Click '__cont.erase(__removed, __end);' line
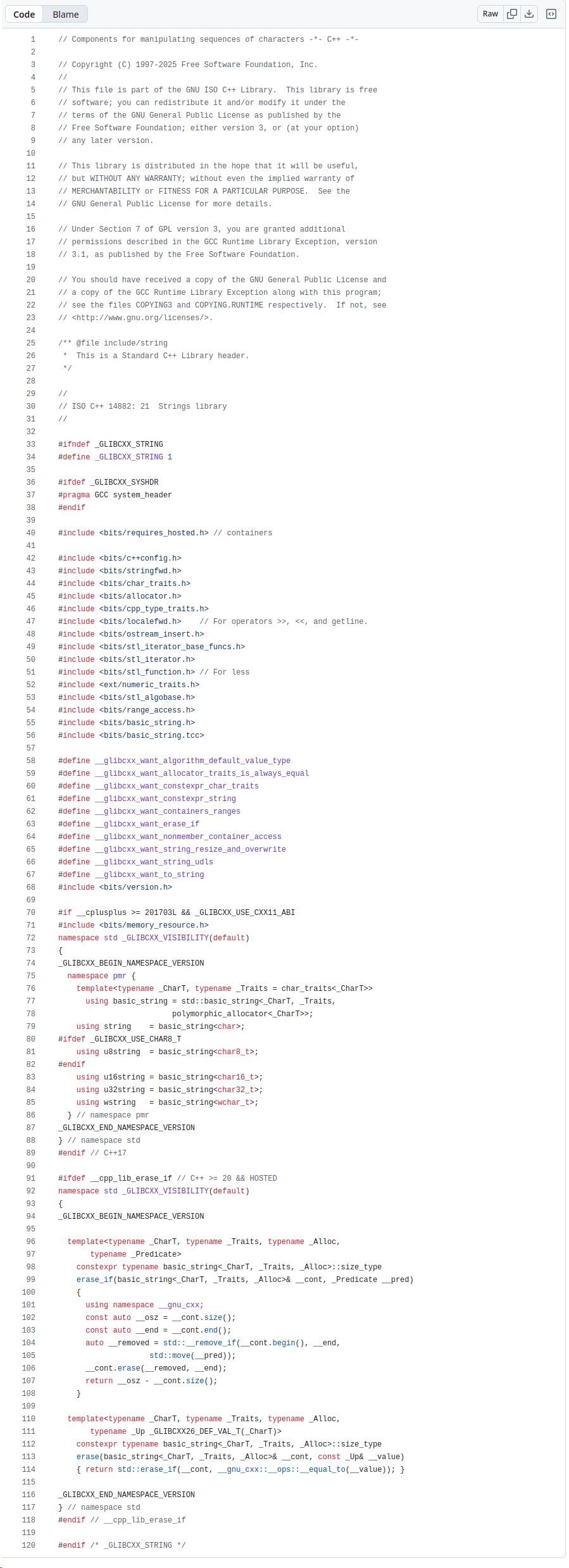Viewport: 569px width, 1568px height. (156, 1368)
